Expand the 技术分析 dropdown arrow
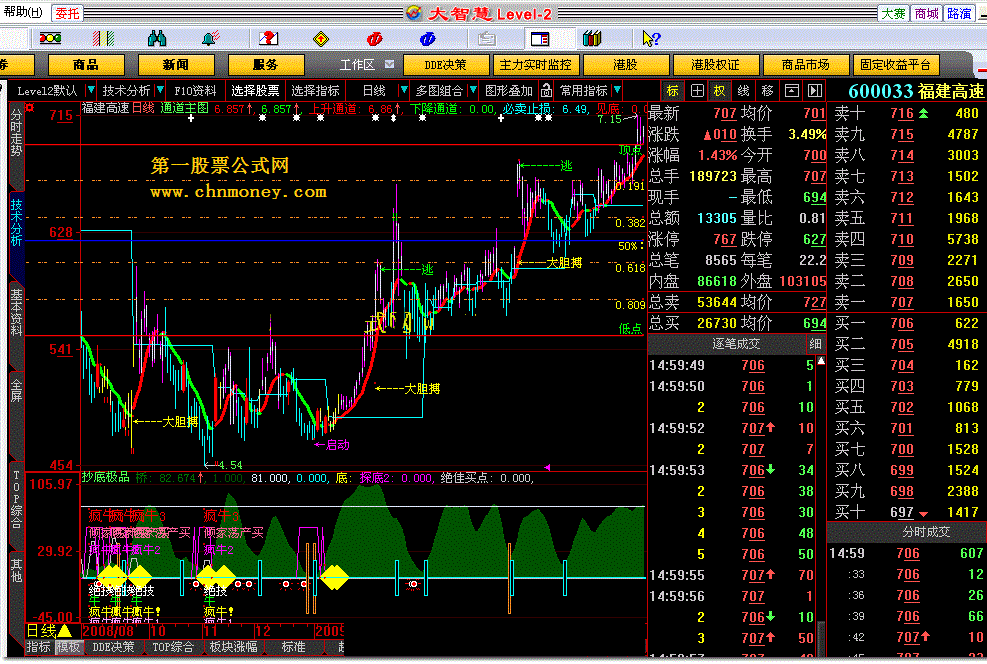Screen dimensions: 987x664 tap(160, 91)
